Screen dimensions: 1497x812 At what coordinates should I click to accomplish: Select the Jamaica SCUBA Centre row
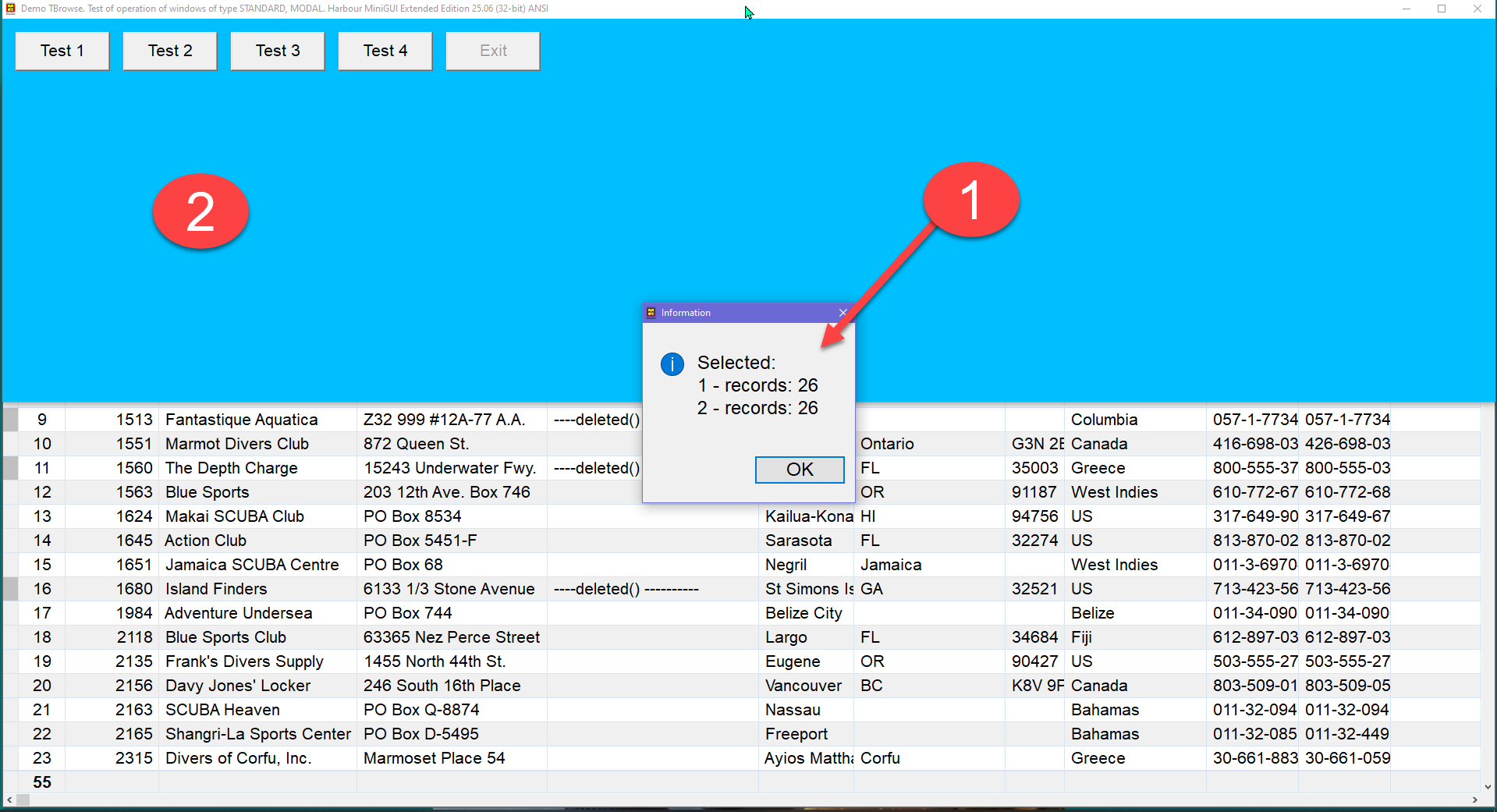point(252,565)
